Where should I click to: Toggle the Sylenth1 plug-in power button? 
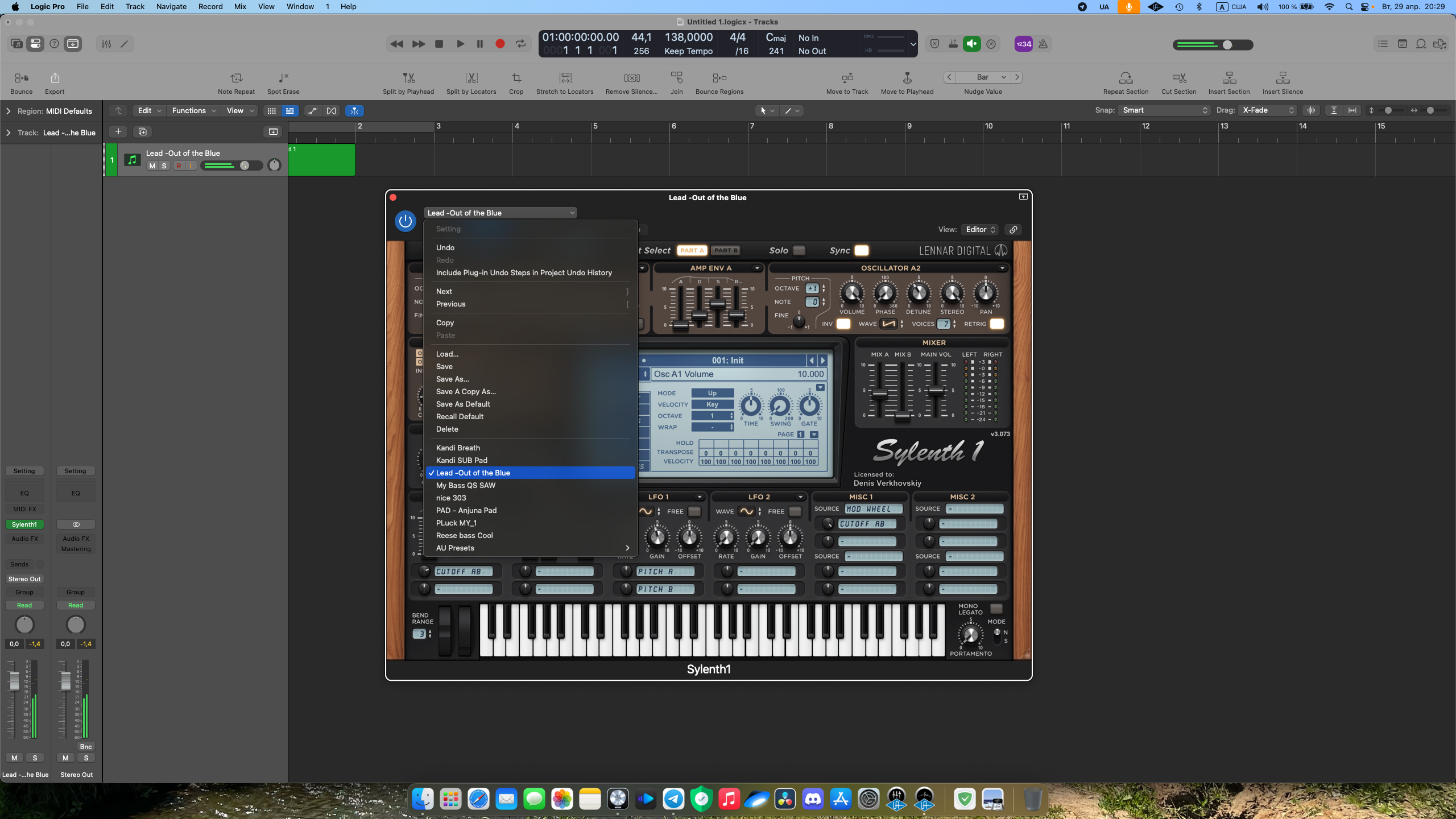[405, 221]
